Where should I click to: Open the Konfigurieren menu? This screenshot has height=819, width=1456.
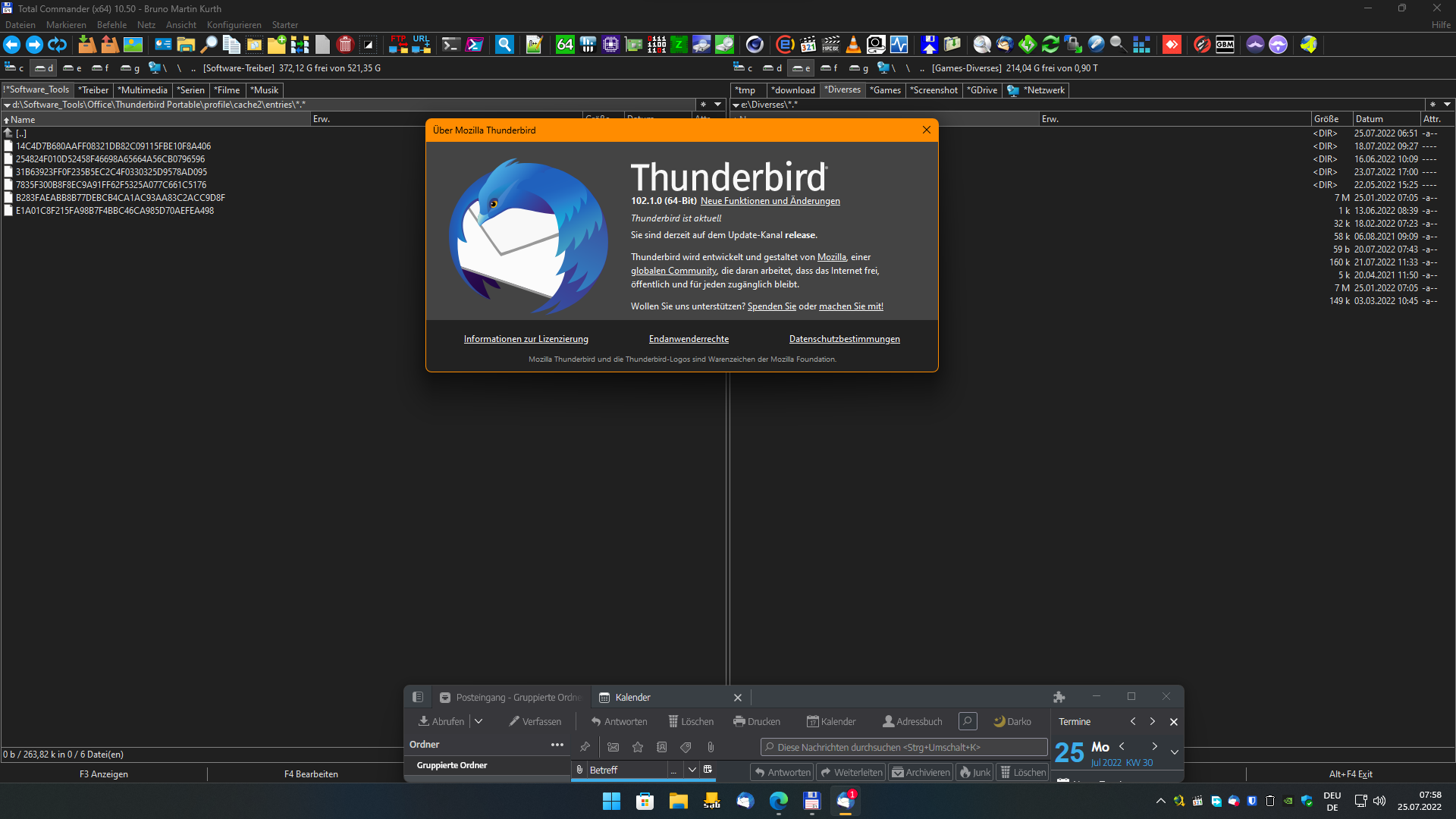[x=234, y=25]
